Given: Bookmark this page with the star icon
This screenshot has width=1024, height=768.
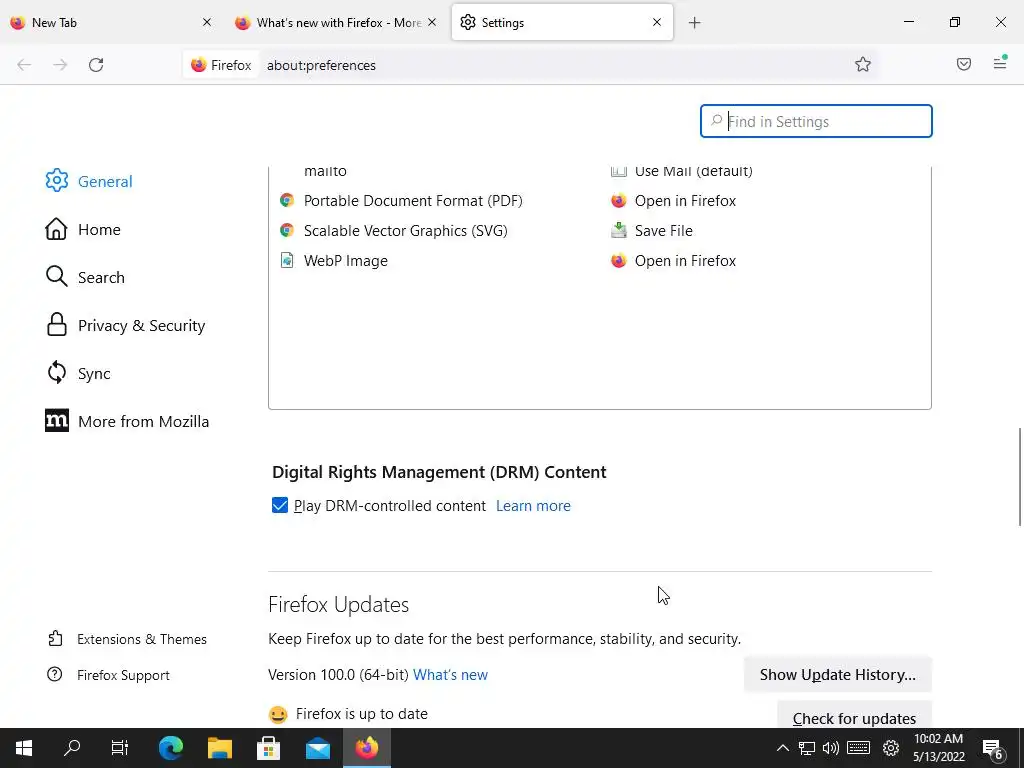Looking at the screenshot, I should pyautogui.click(x=863, y=64).
